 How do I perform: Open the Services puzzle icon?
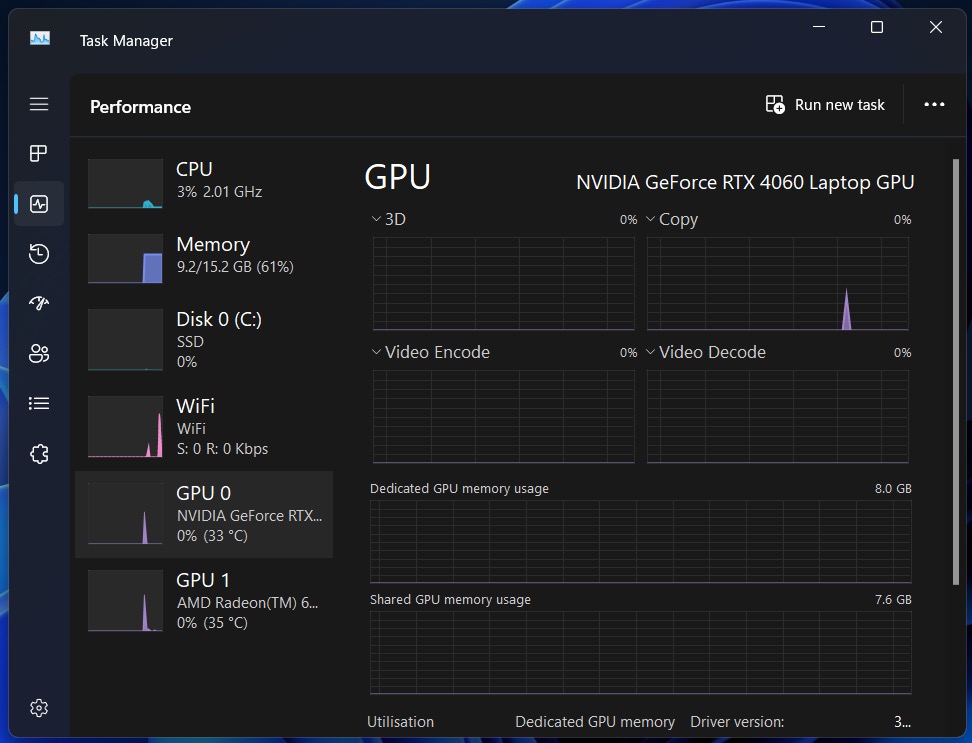tap(39, 454)
